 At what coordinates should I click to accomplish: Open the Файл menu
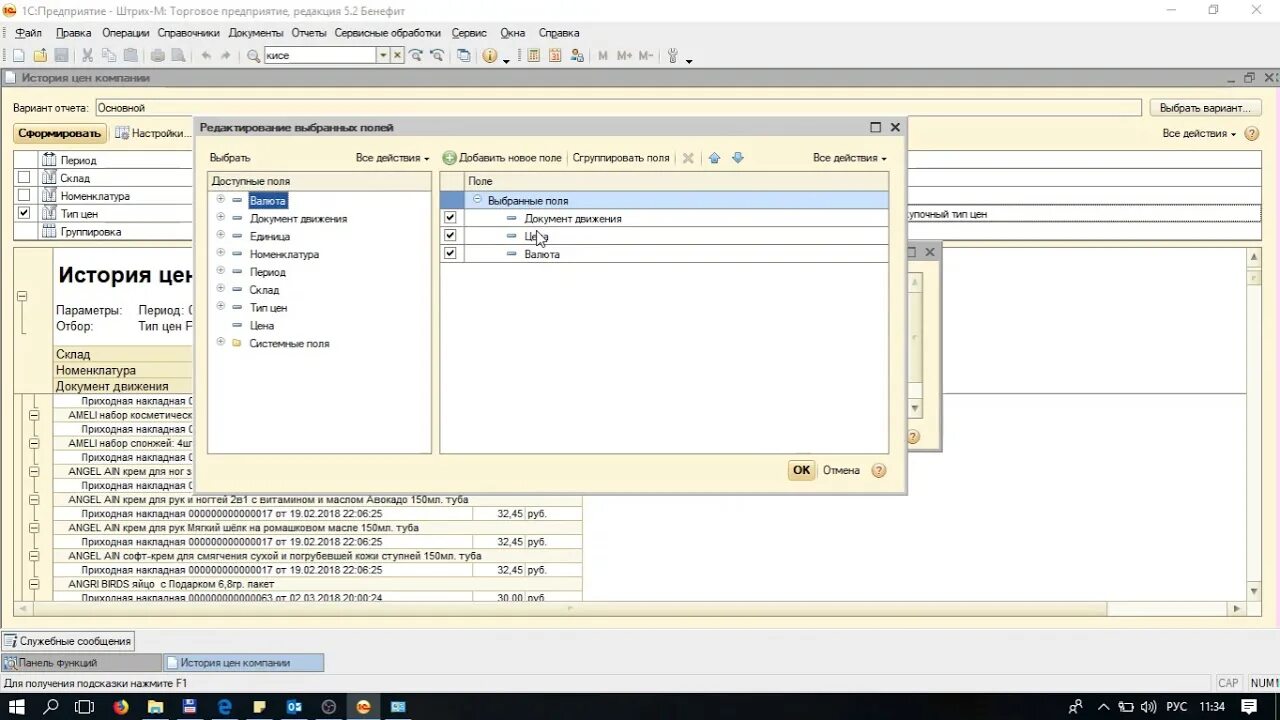[x=28, y=33]
